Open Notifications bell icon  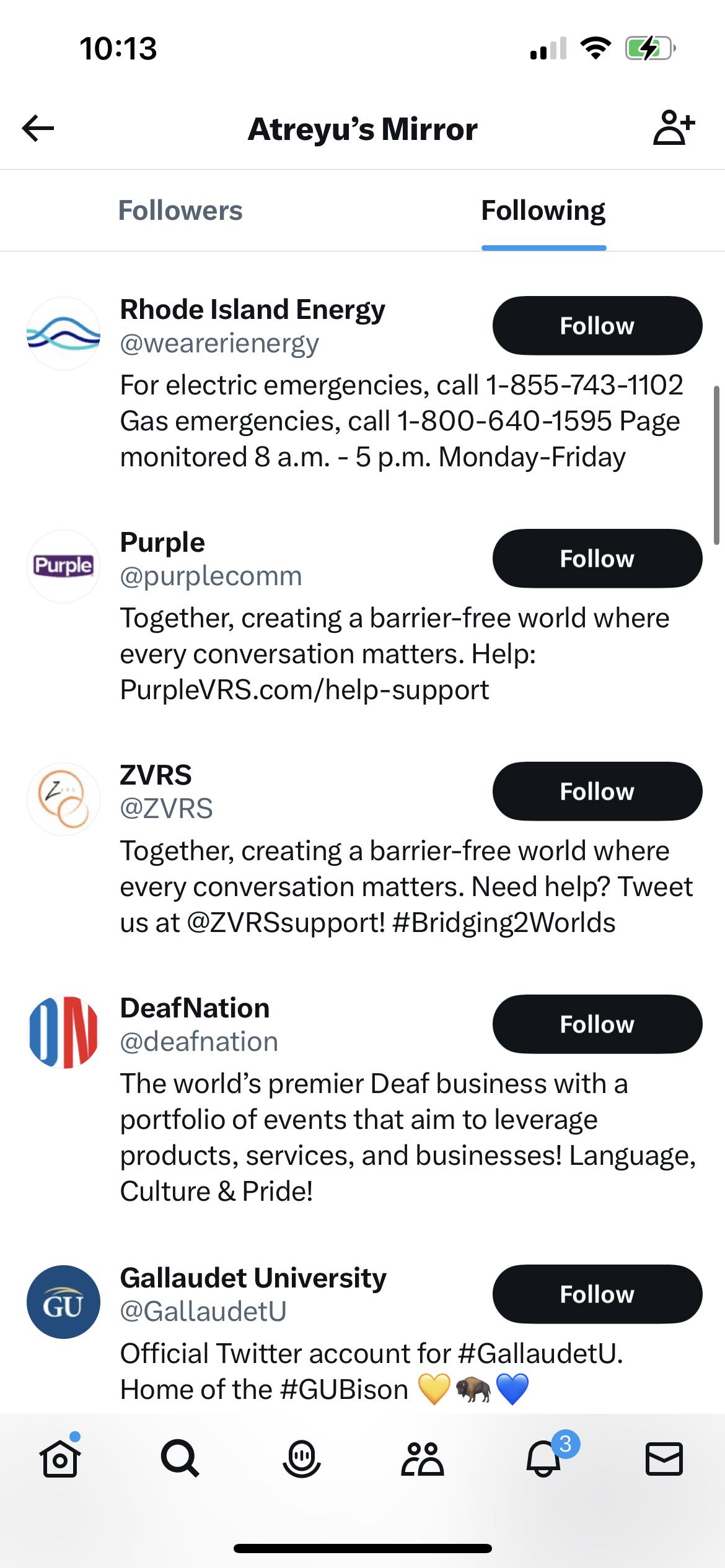coord(543,1458)
